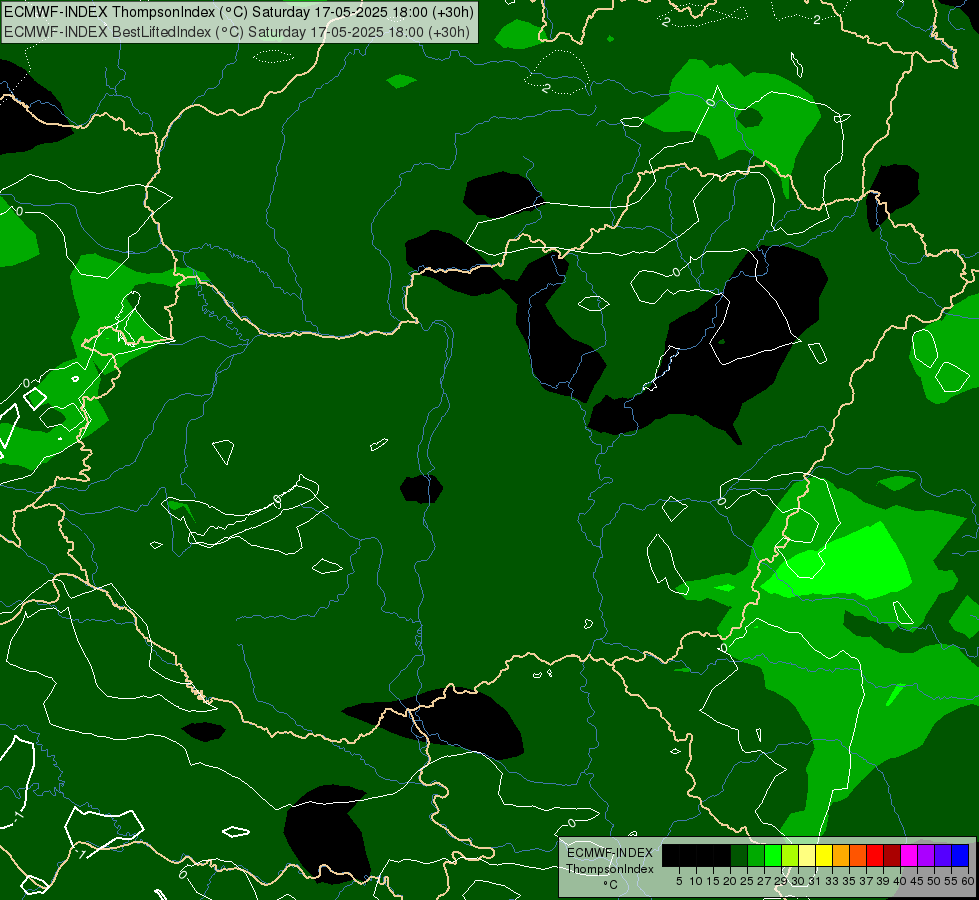Select the red-orange 35–37 legend swatch

pos(858,855)
